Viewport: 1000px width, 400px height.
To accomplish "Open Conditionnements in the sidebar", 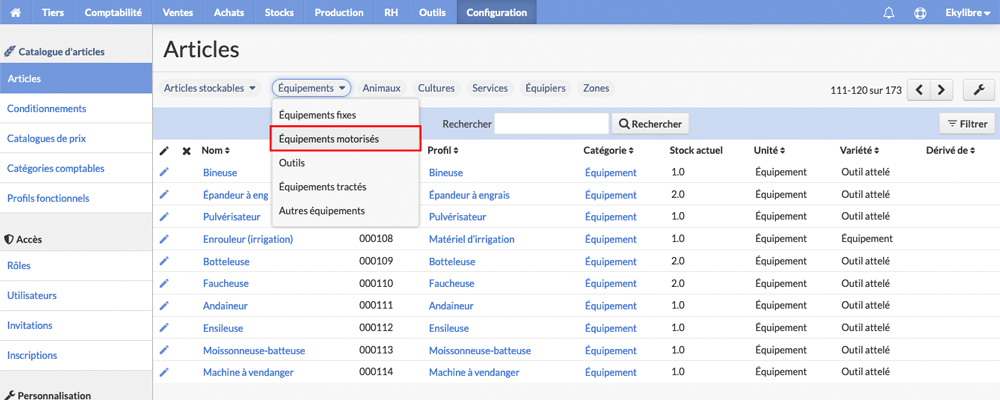I will [x=76, y=108].
